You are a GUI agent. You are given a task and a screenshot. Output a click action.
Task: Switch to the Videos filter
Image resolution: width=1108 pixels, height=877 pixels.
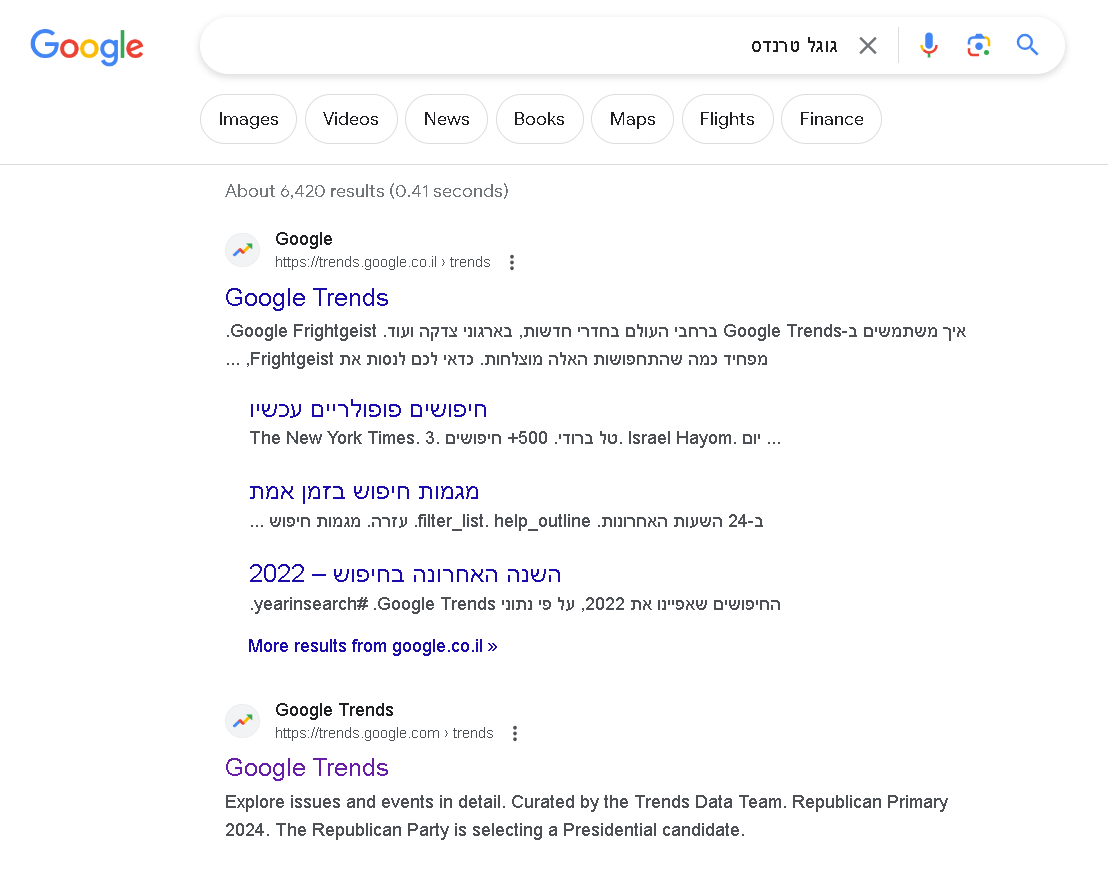(x=351, y=119)
